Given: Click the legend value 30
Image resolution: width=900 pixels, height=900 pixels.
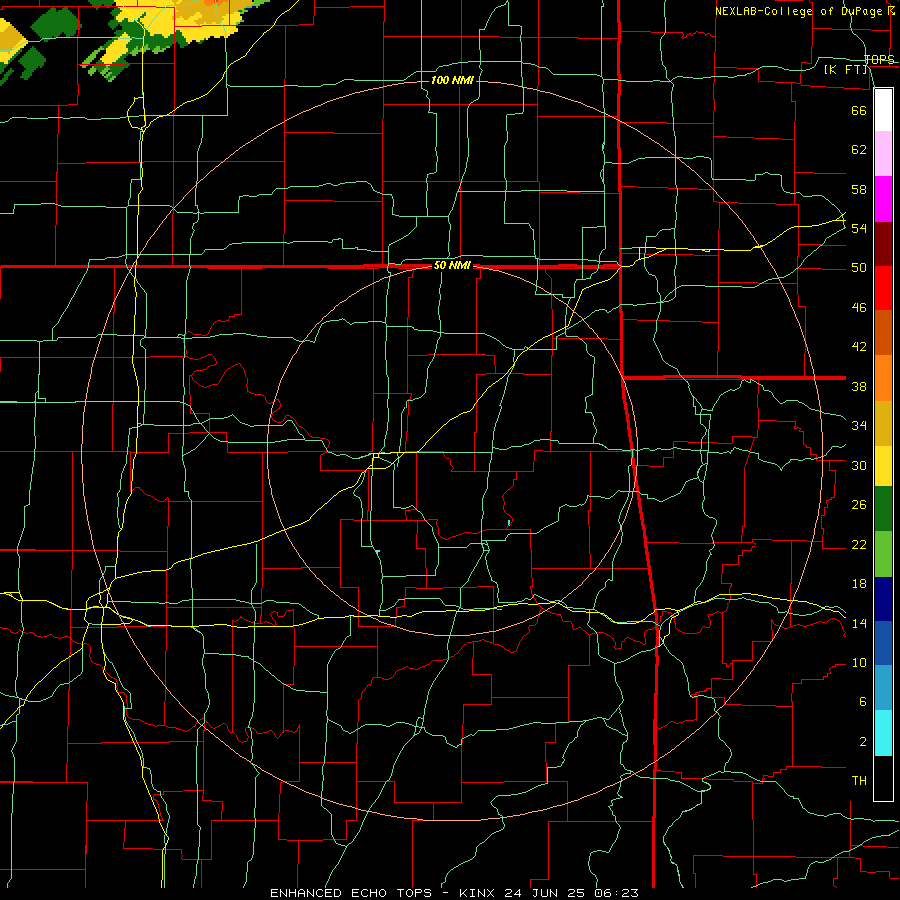Looking at the screenshot, I should [859, 465].
